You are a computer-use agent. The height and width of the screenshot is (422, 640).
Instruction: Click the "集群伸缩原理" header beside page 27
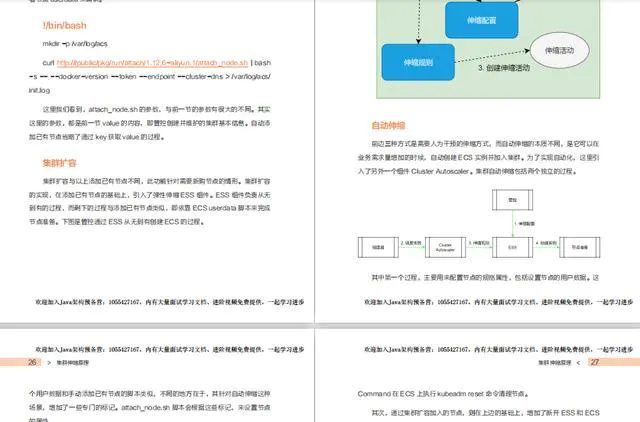554,362
